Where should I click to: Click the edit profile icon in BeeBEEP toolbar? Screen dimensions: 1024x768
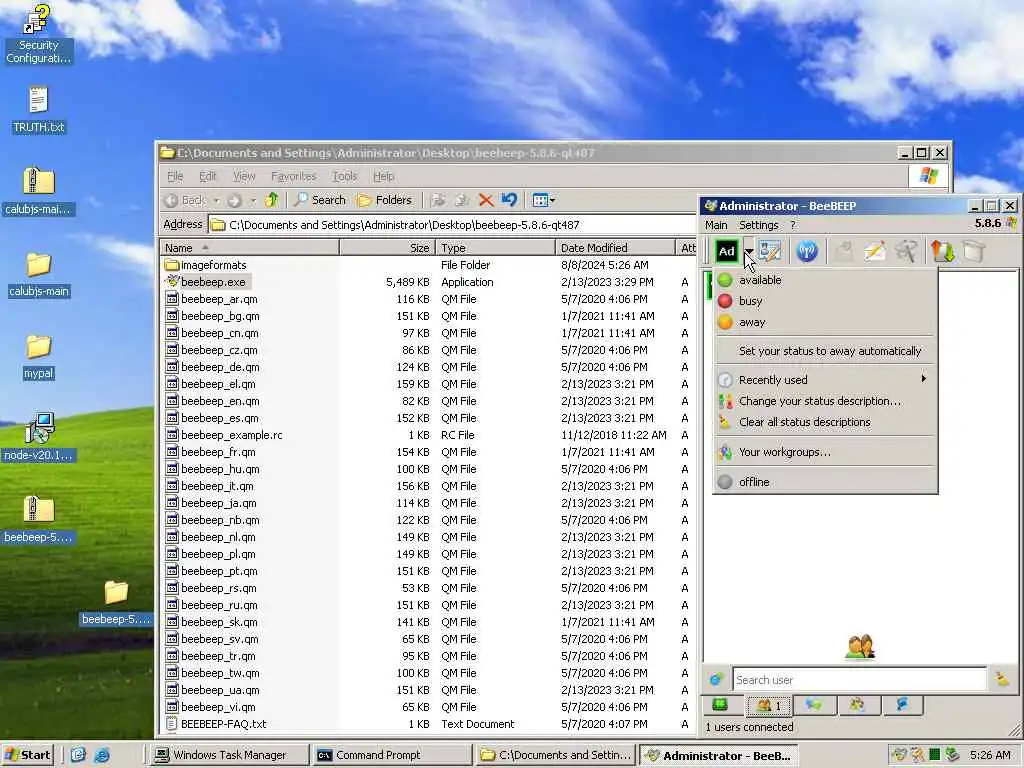point(769,251)
